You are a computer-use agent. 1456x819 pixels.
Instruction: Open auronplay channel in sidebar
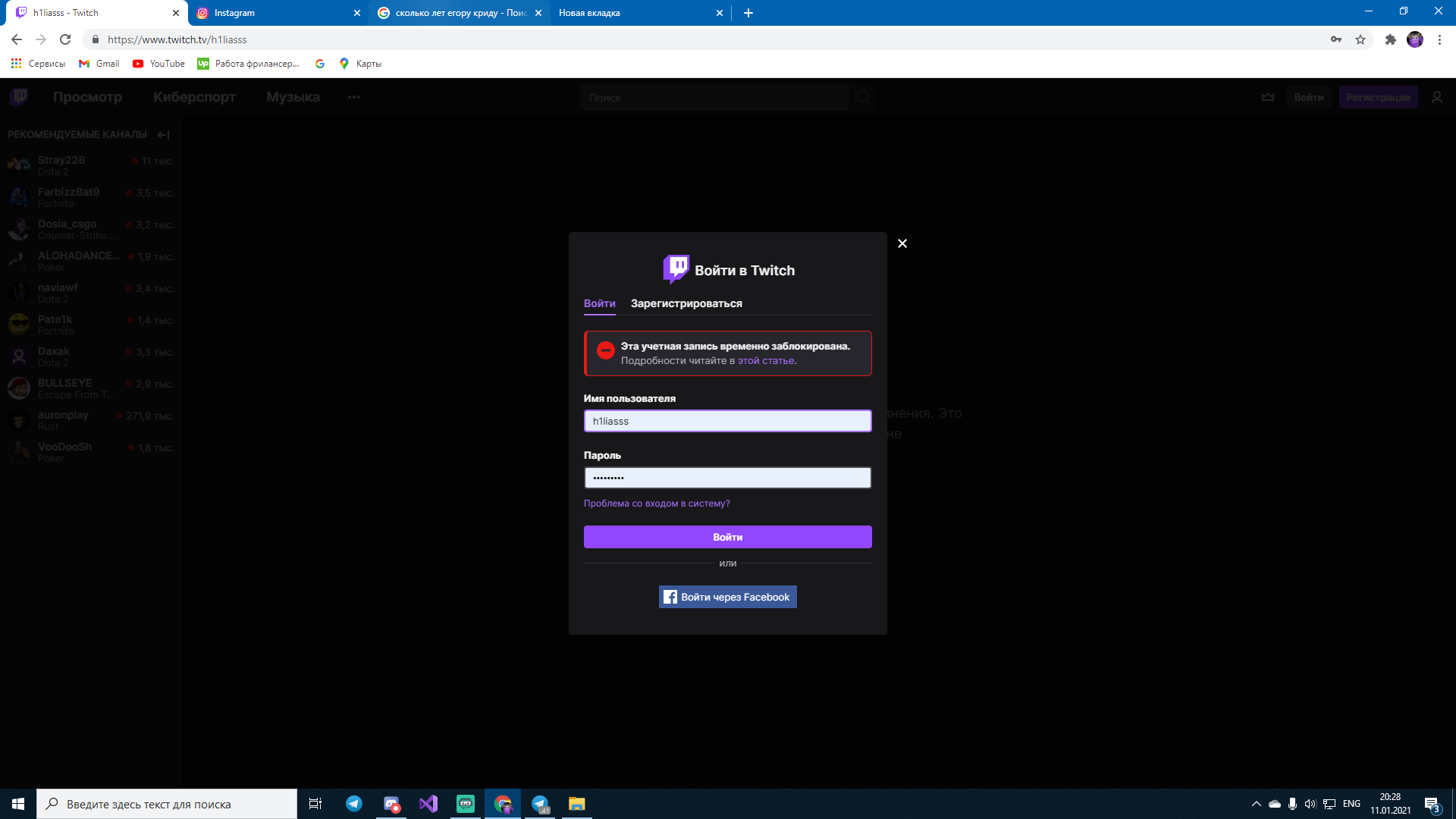(x=91, y=420)
